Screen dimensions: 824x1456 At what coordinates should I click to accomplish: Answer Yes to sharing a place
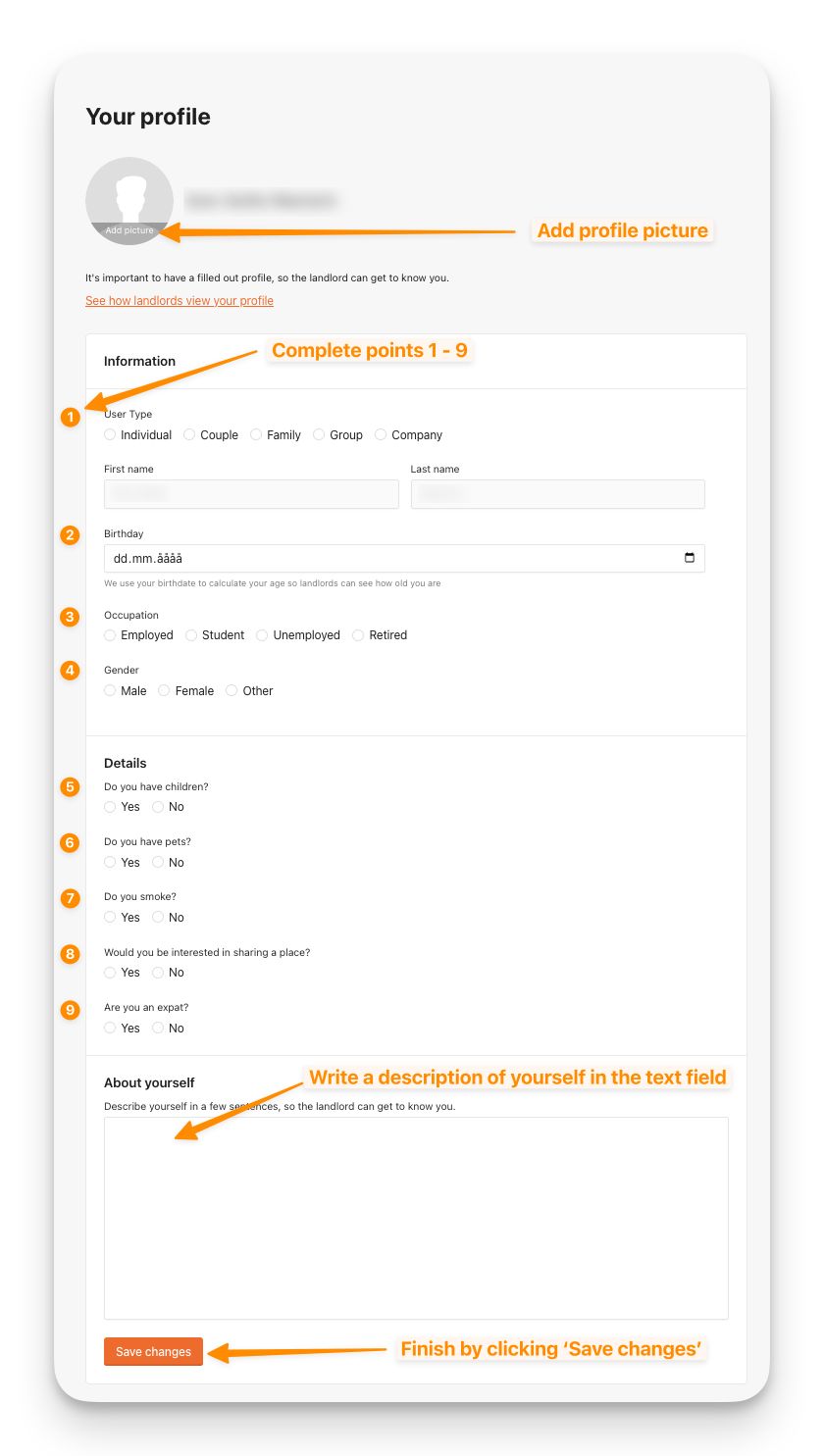[111, 973]
